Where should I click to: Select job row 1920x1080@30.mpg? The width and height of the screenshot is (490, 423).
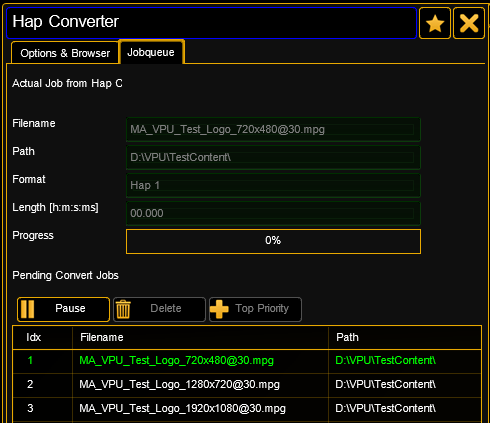click(247, 409)
